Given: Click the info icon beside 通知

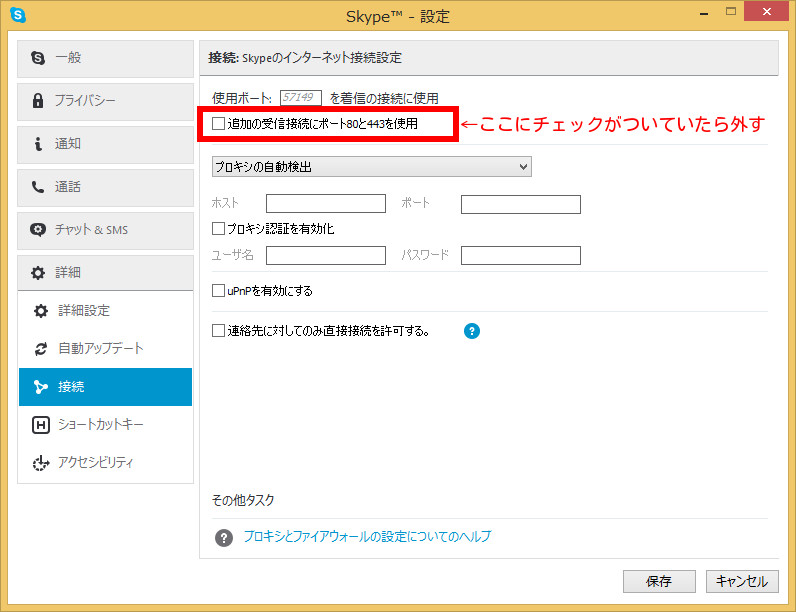Looking at the screenshot, I should coord(38,144).
